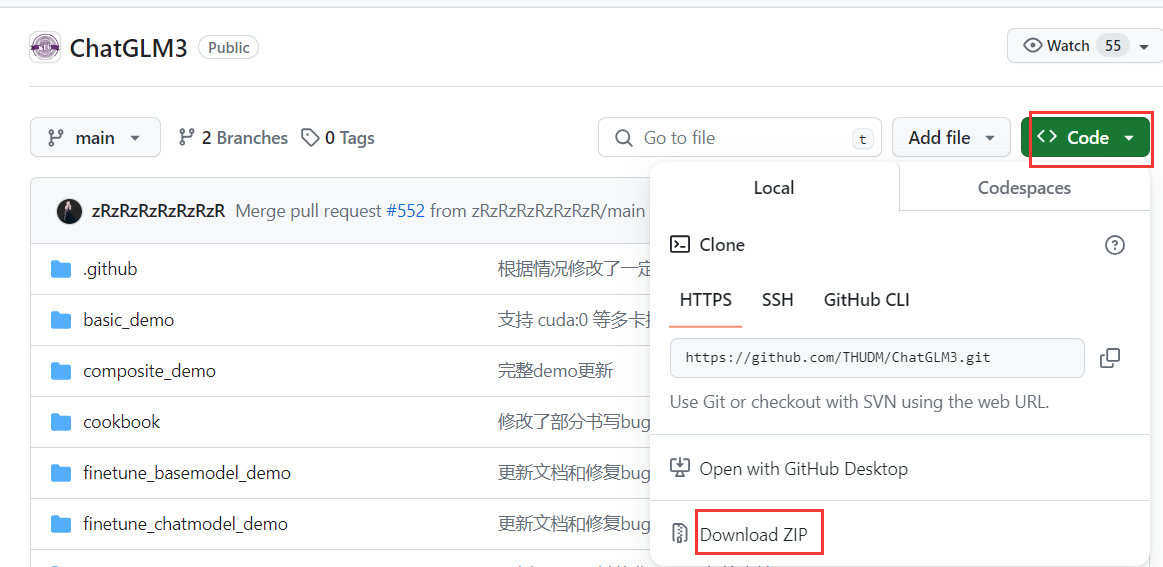This screenshot has width=1163, height=567.
Task: Open the main branch selector dropdown
Action: point(96,137)
